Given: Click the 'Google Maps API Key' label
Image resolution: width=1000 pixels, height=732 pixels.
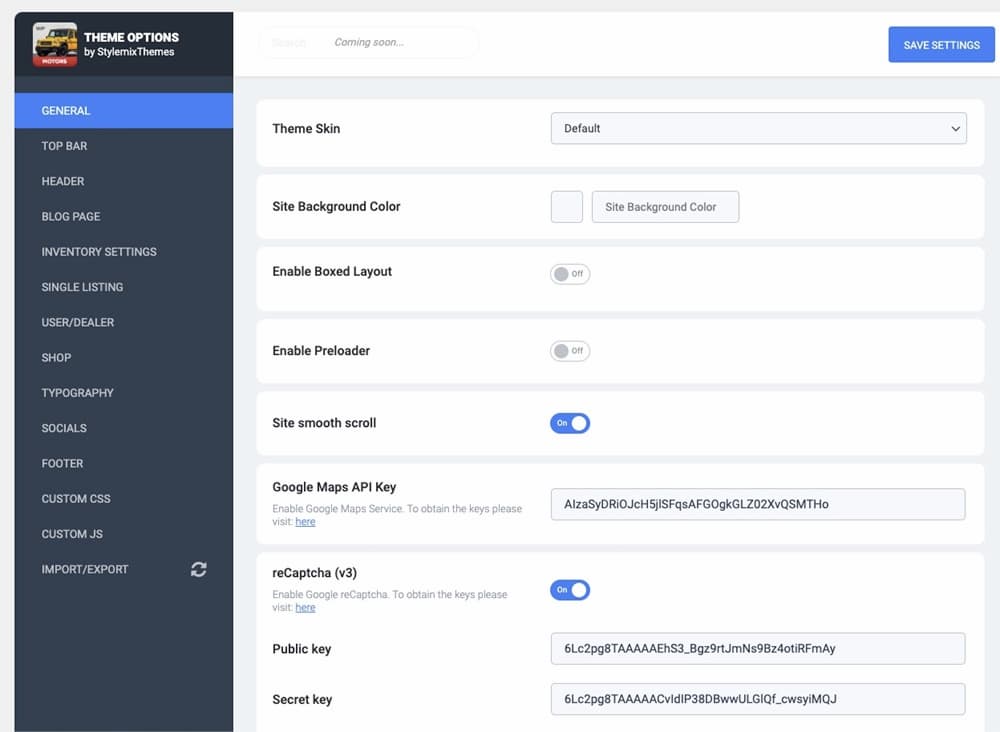Looking at the screenshot, I should 334,487.
